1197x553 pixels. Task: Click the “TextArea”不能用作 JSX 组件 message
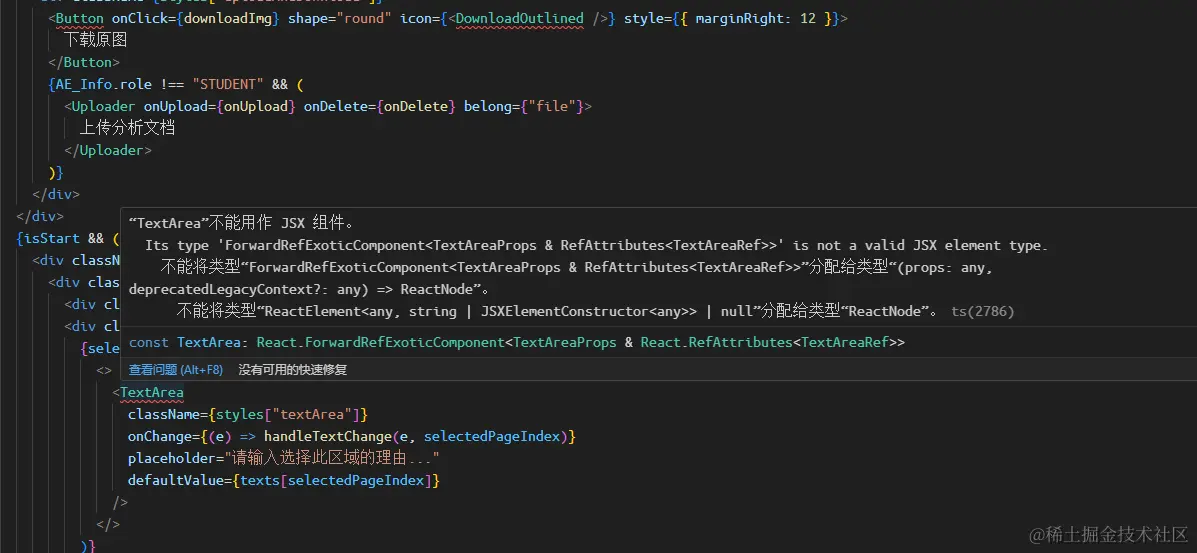click(x=241, y=224)
